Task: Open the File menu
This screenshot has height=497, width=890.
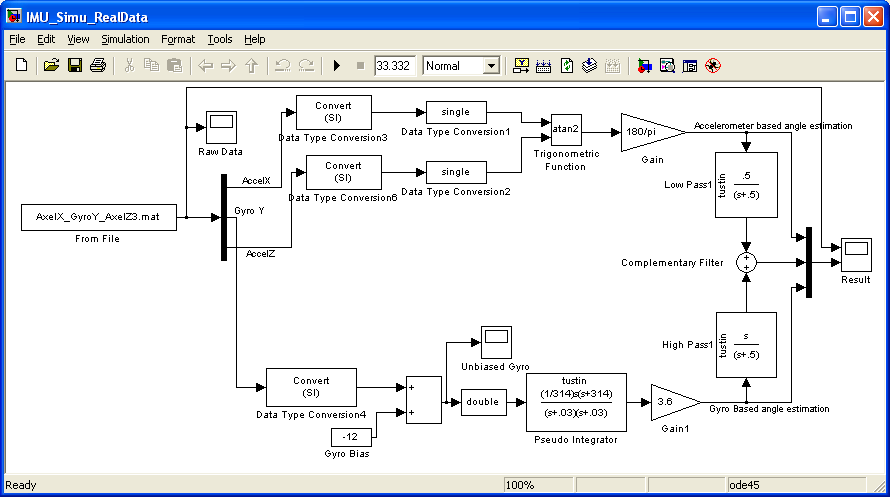Action: click(17, 39)
